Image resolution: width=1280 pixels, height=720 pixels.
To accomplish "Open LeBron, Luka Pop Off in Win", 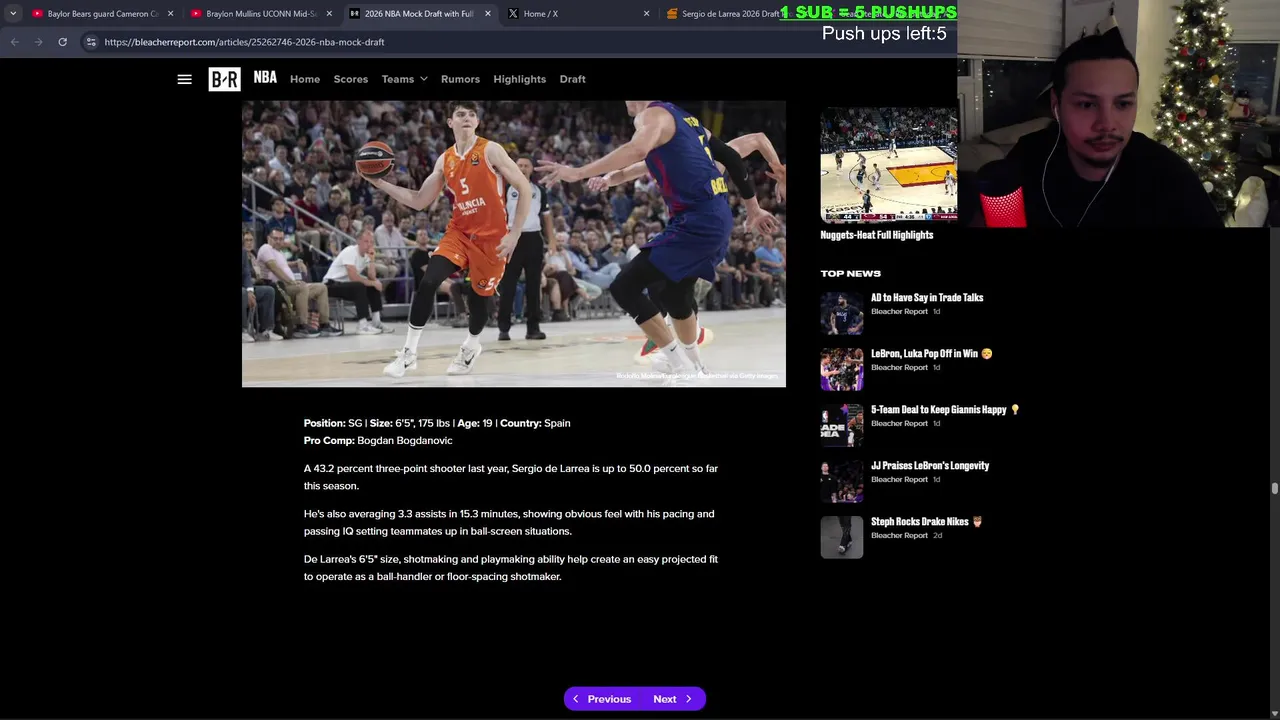I will [x=931, y=353].
